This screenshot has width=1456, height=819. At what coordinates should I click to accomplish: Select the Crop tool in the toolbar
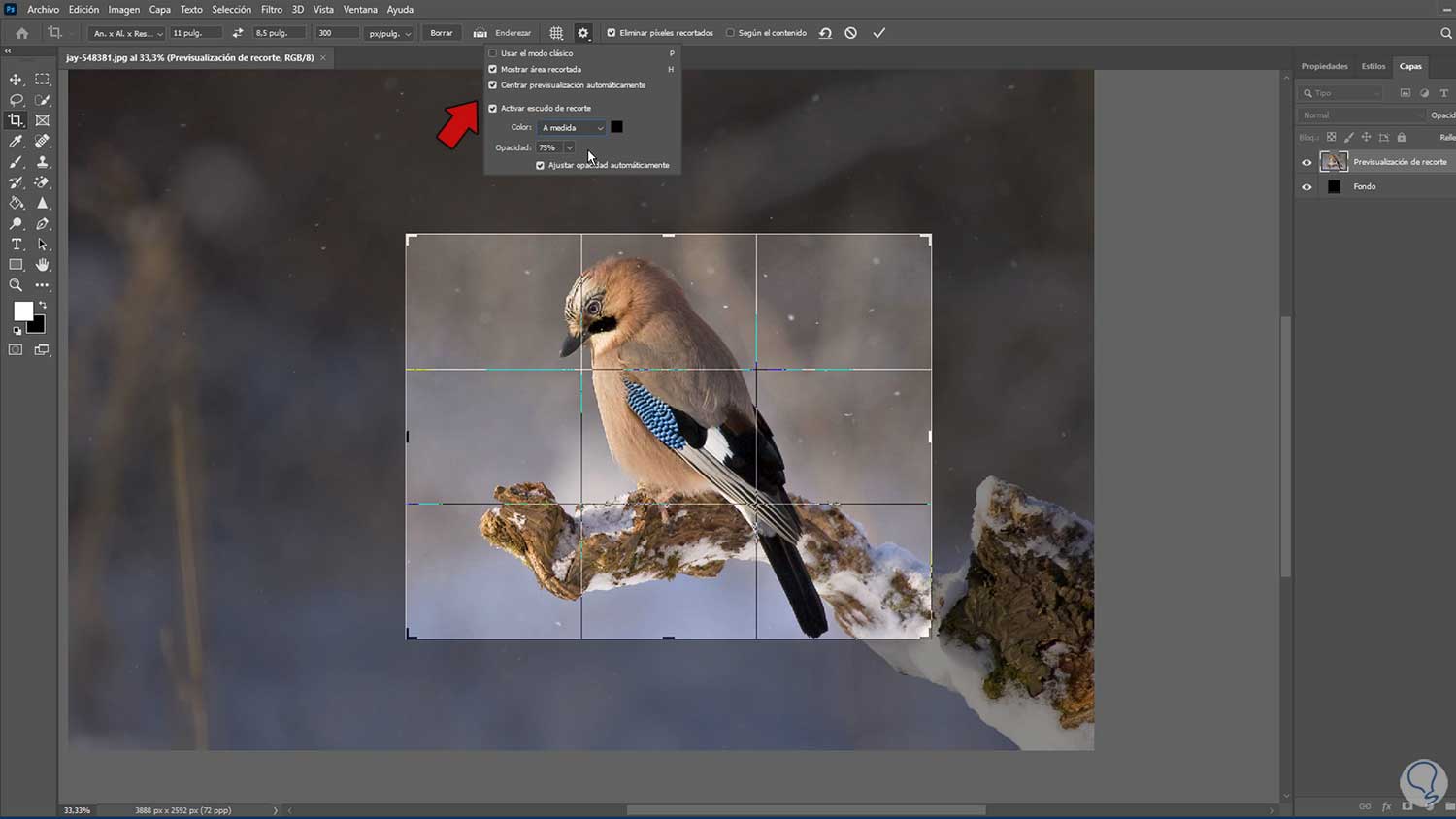tap(16, 120)
